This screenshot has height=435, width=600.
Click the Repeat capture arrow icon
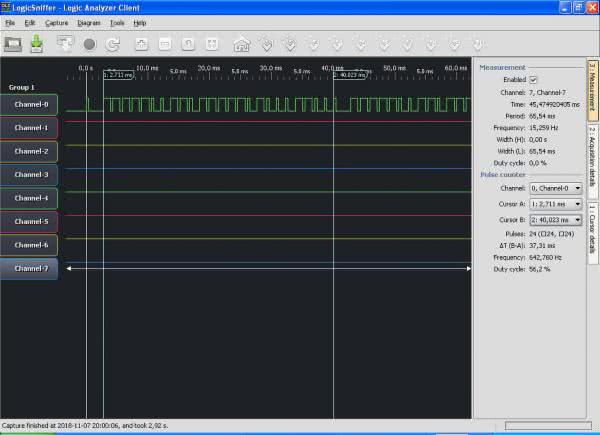point(113,44)
